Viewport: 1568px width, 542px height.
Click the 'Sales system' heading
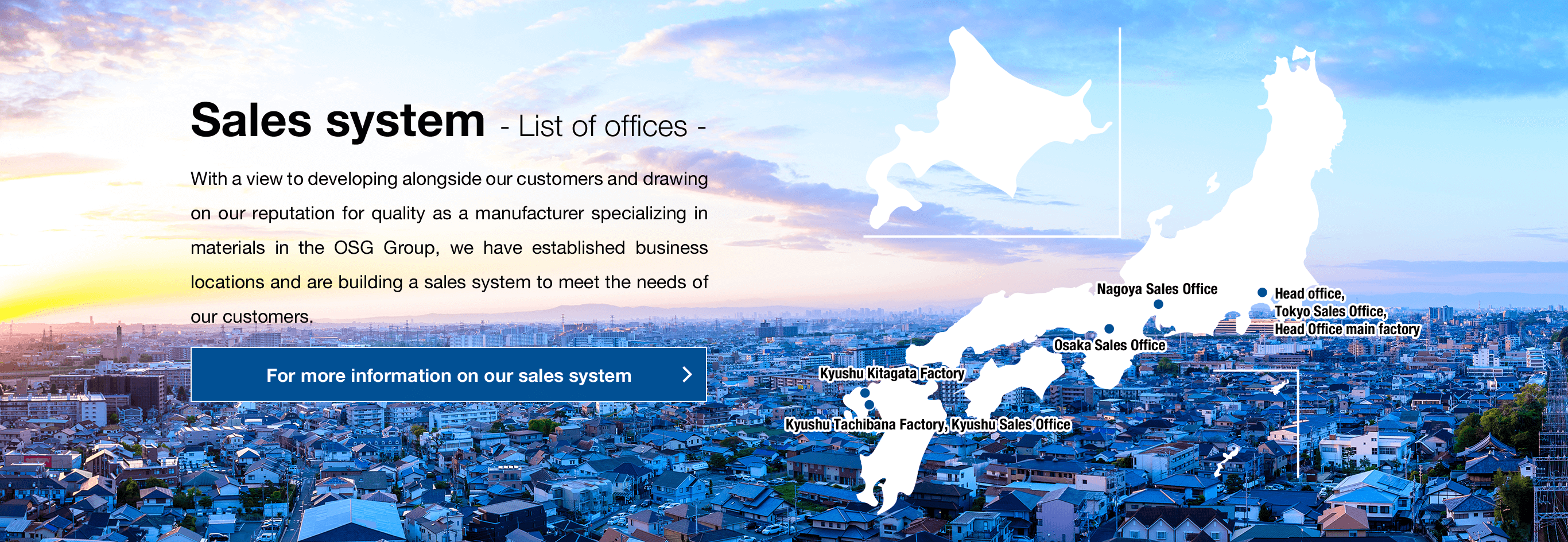click(338, 121)
